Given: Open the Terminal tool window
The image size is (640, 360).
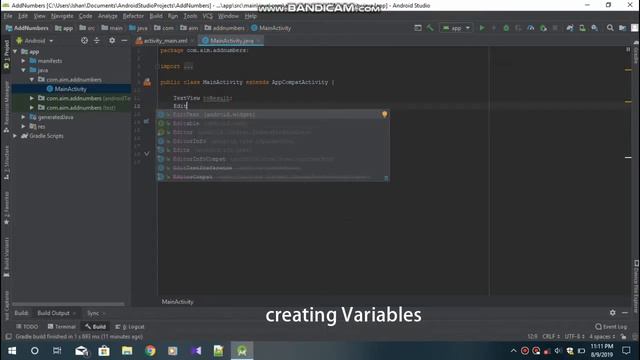Looking at the screenshot, I should (x=61, y=327).
